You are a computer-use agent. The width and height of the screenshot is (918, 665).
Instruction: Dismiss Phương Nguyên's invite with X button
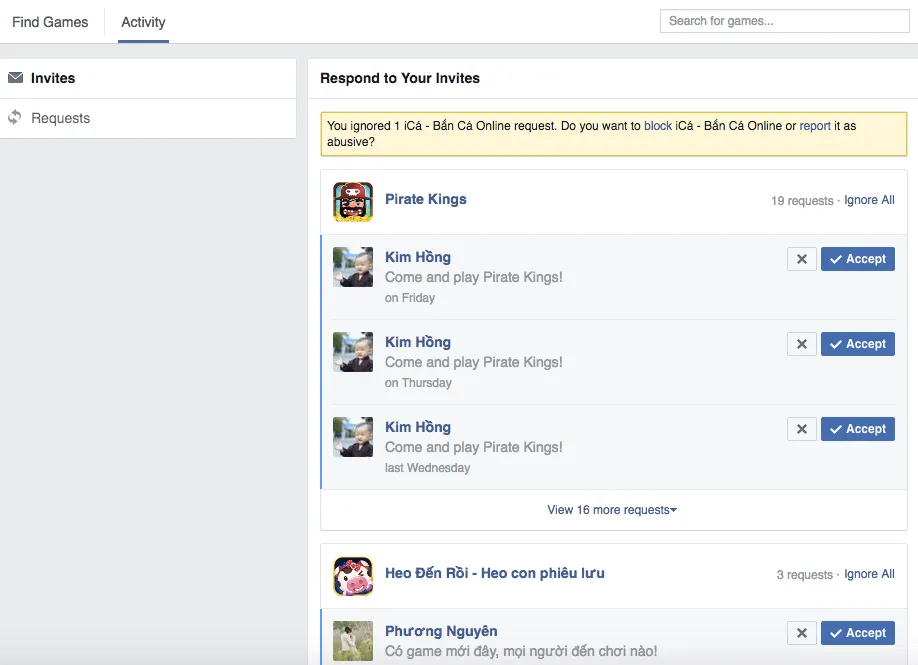click(x=801, y=633)
